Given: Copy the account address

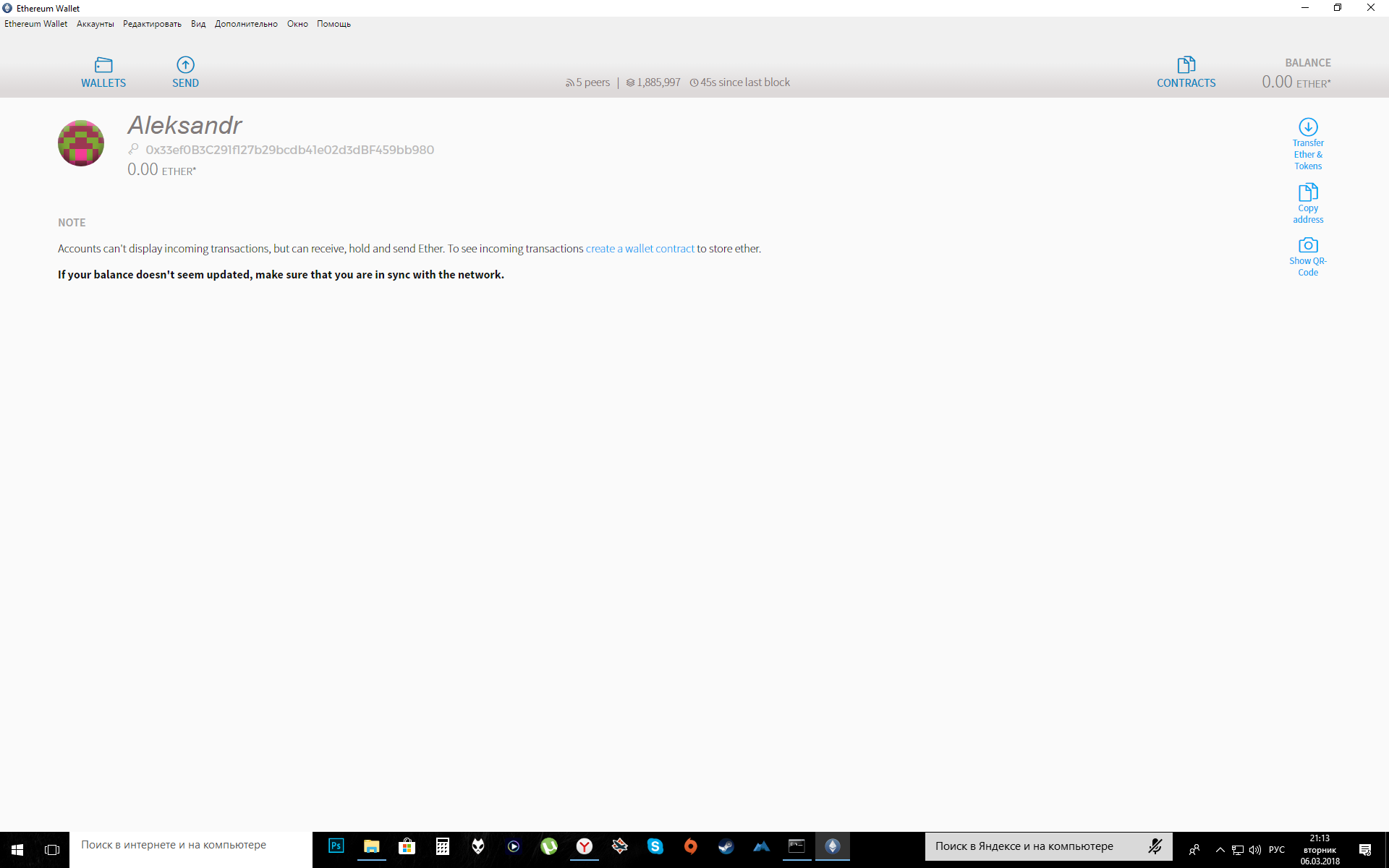Looking at the screenshot, I should (1307, 203).
